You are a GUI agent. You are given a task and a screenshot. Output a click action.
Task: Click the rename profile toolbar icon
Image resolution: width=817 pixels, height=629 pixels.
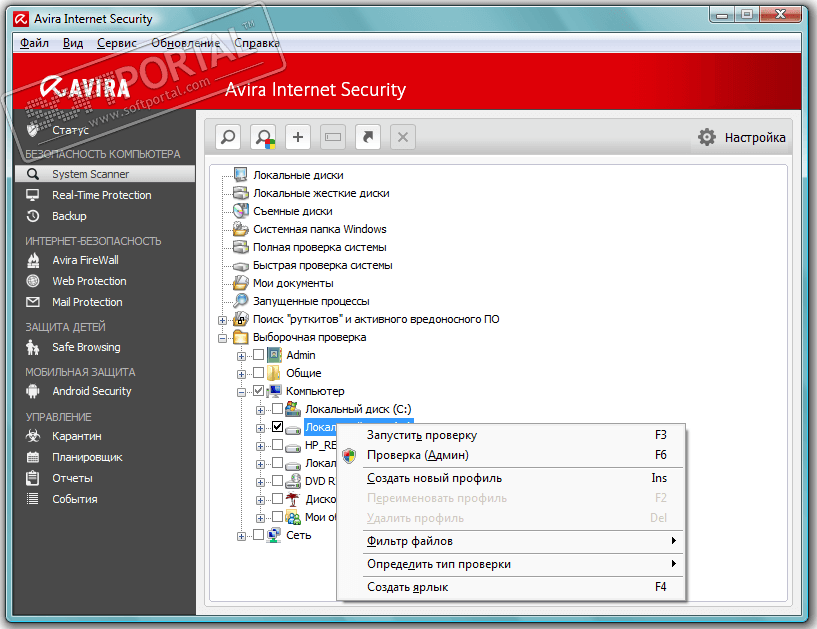[333, 138]
